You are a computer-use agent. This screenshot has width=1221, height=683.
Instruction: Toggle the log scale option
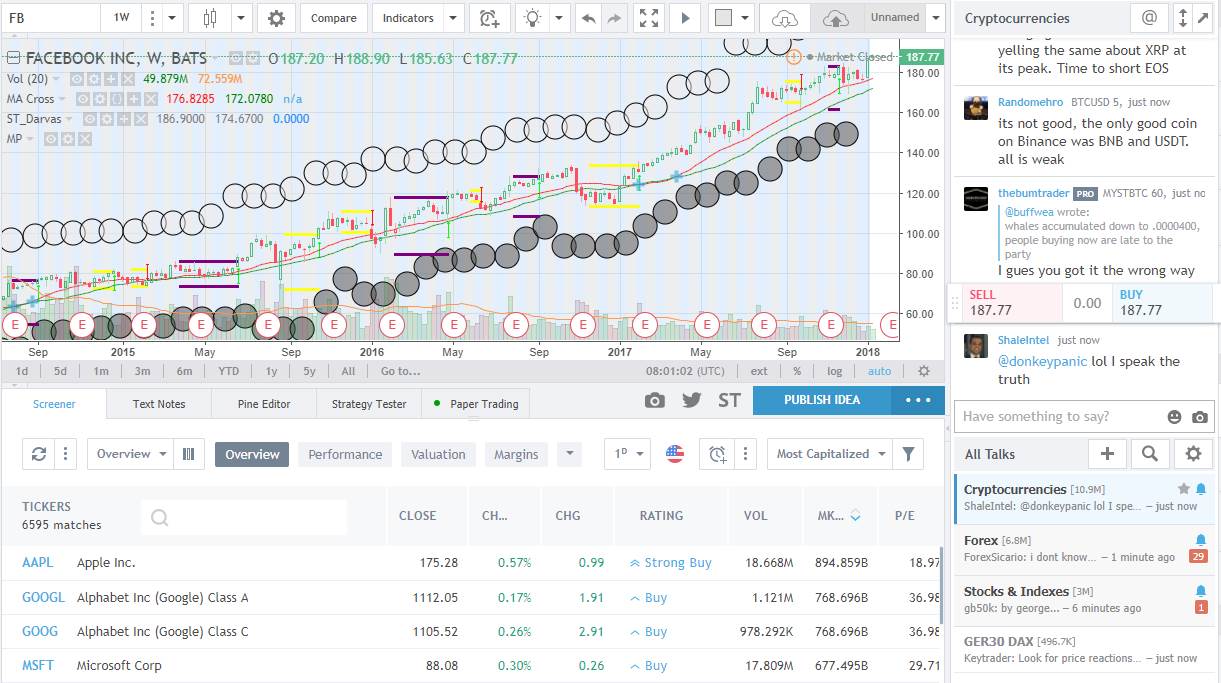coord(834,371)
